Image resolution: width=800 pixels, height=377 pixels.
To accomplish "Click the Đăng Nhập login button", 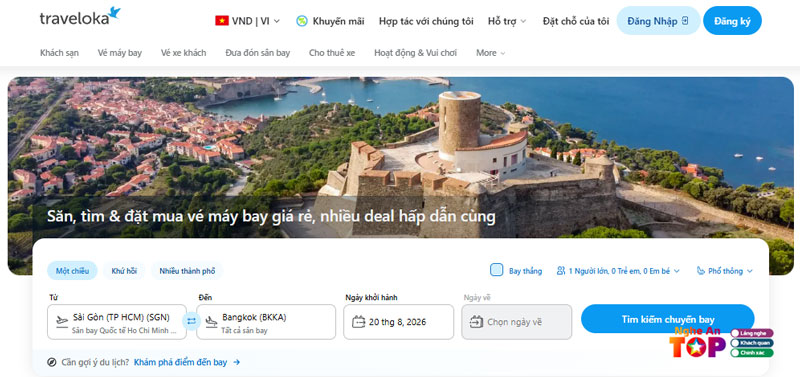I will click(658, 20).
